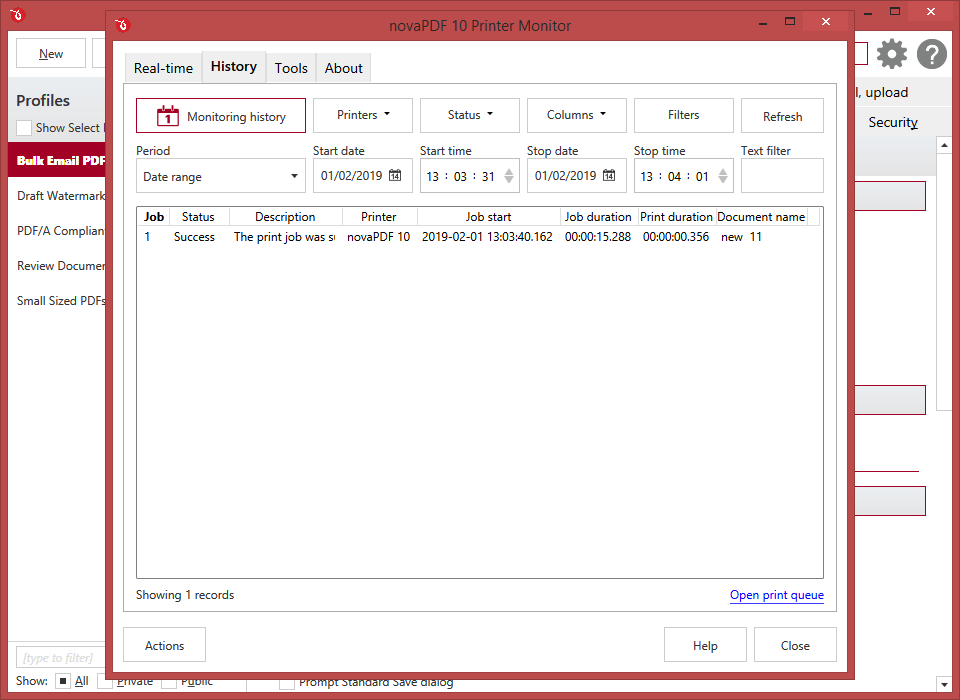Screen dimensions: 960x700
Task: Sort by the Job column header
Action: (x=154, y=216)
